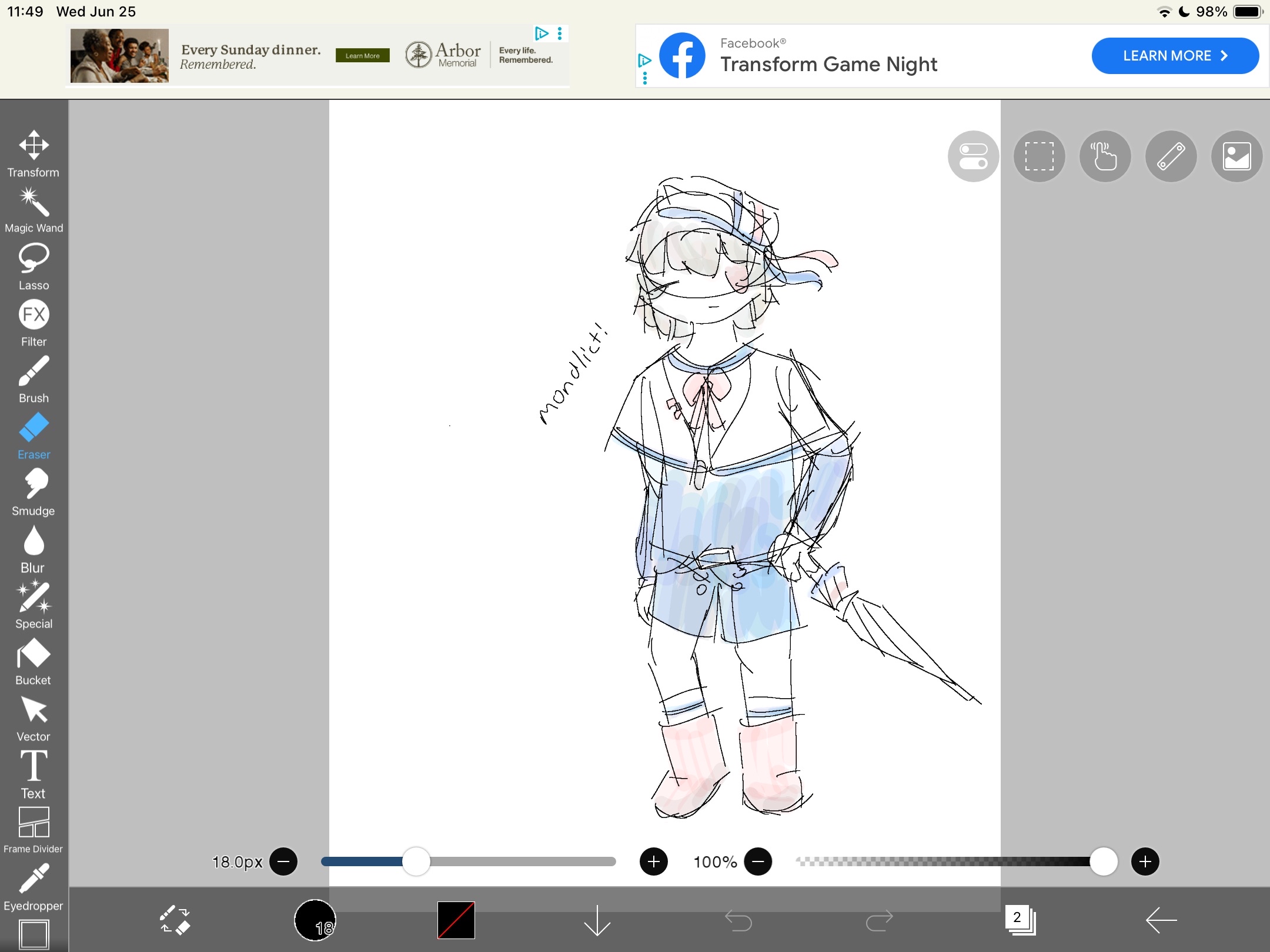Select the Eyedropper tool
1270x952 pixels.
coord(34,887)
